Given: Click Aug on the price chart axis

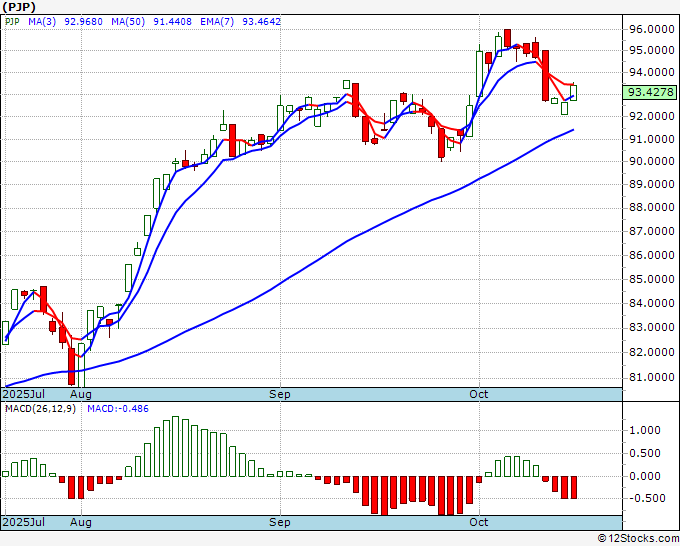Looking at the screenshot, I should 81,394.
